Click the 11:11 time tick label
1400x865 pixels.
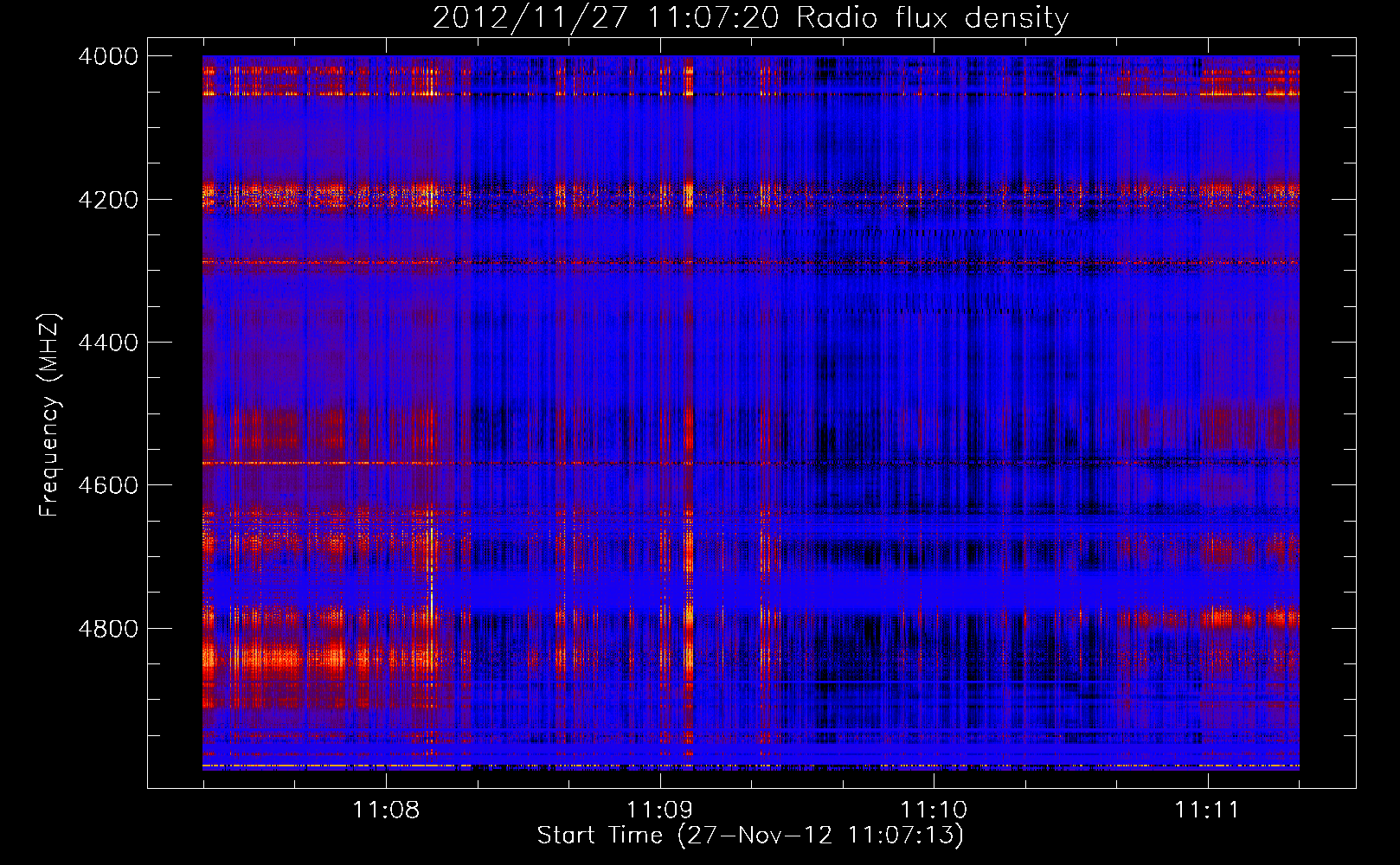pyautogui.click(x=1207, y=811)
